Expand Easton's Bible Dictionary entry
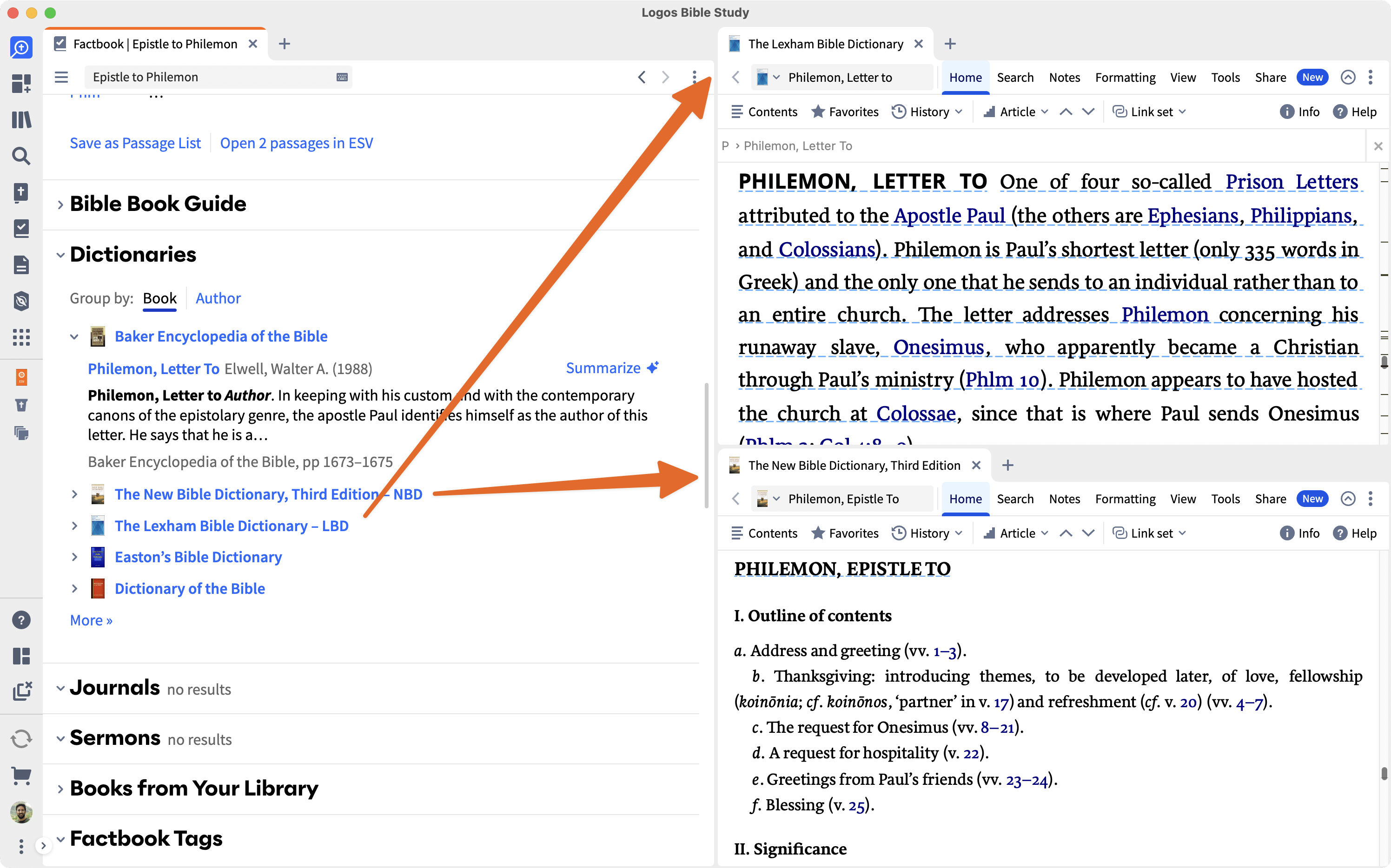The width and height of the screenshot is (1391, 868). (x=74, y=557)
